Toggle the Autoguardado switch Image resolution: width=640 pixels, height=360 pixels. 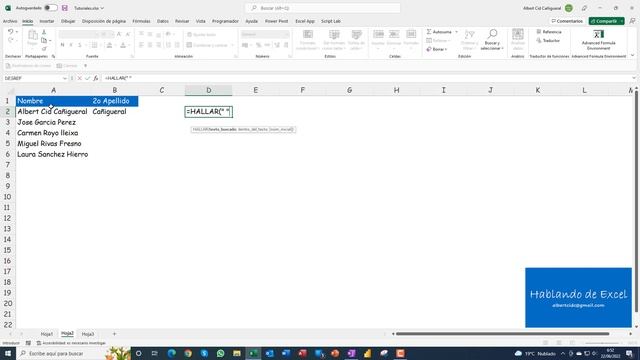pos(51,8)
